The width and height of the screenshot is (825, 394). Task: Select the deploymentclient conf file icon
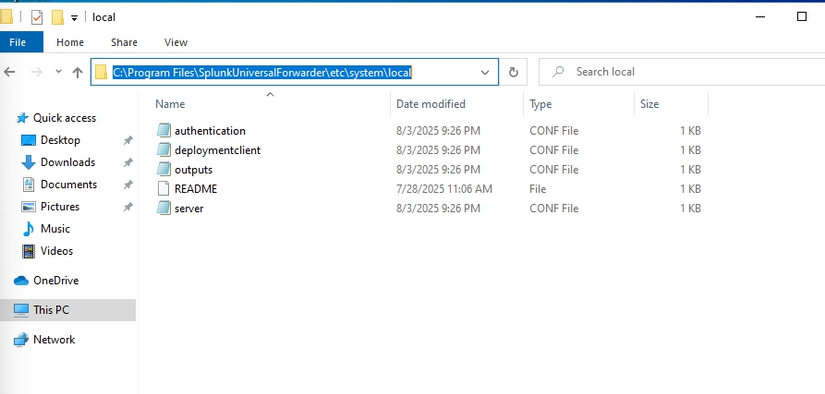tap(164, 150)
